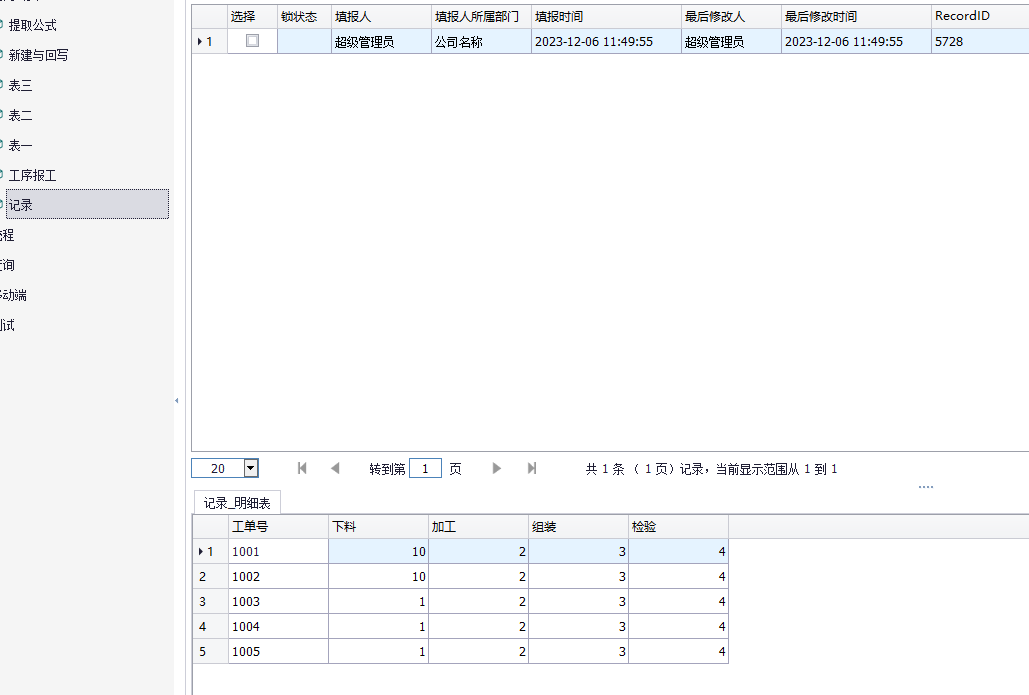The height and width of the screenshot is (695, 1029).
Task: Go to the first page of records
Action: point(302,468)
